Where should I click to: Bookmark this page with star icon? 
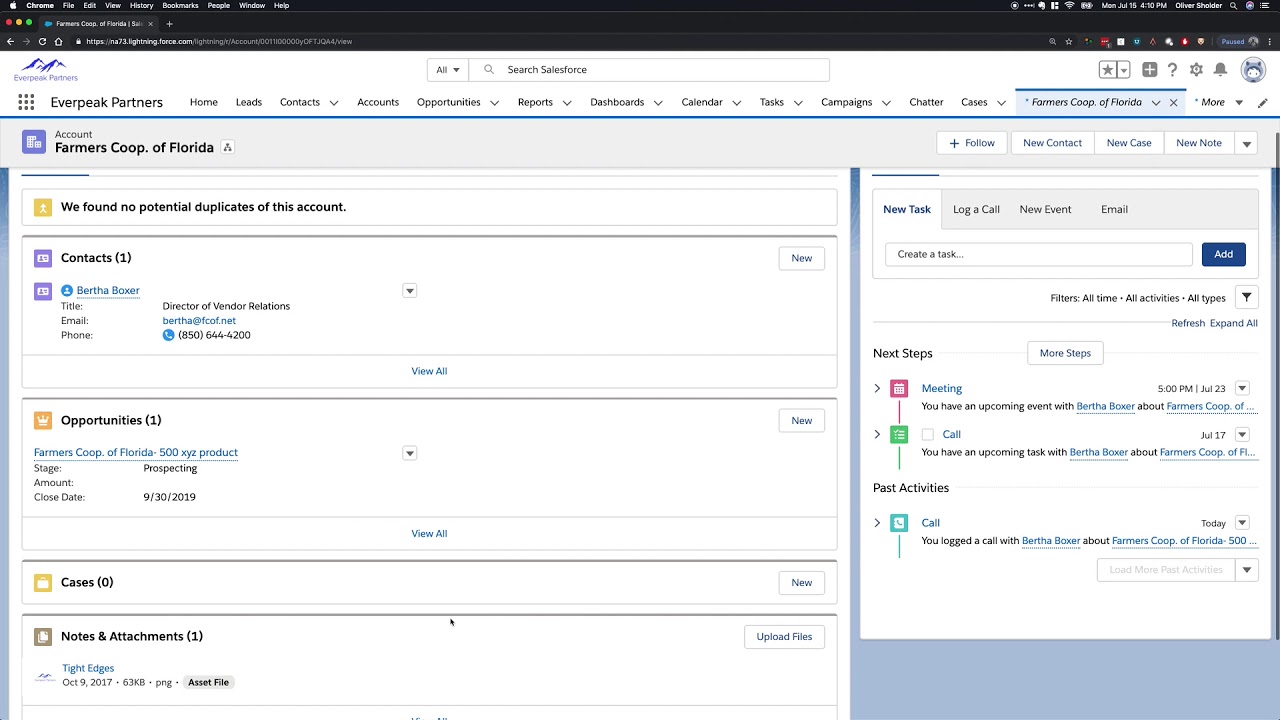pyautogui.click(x=1069, y=41)
